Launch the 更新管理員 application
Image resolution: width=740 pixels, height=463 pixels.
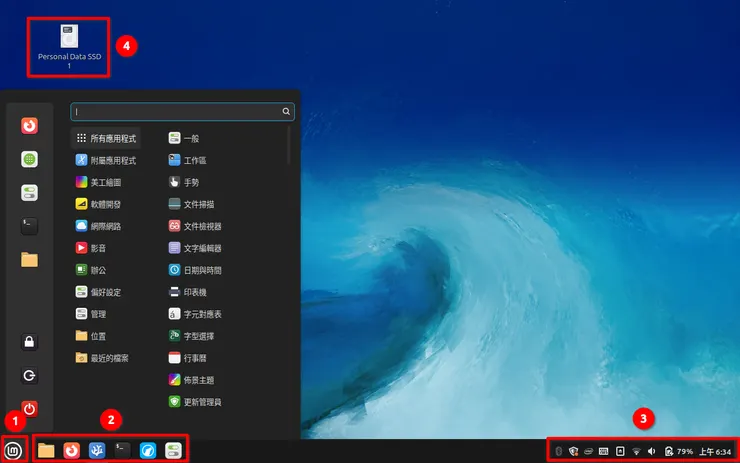[x=195, y=402]
